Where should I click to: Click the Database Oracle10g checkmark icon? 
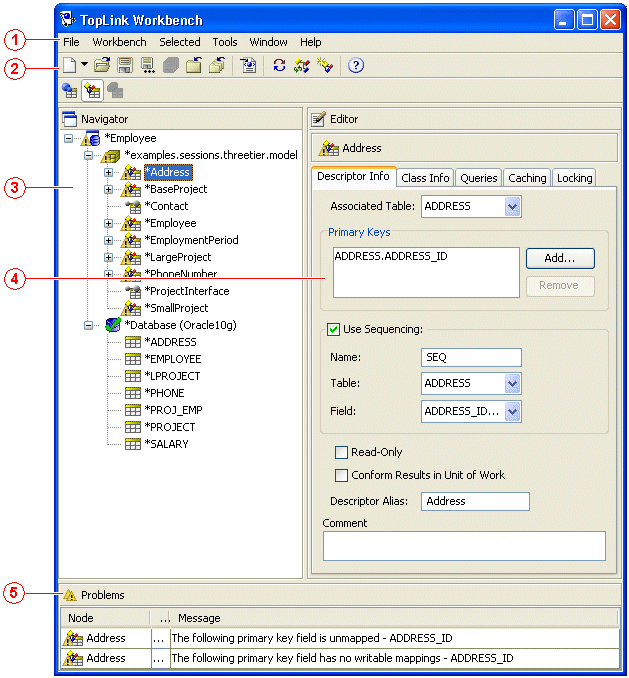click(113, 325)
